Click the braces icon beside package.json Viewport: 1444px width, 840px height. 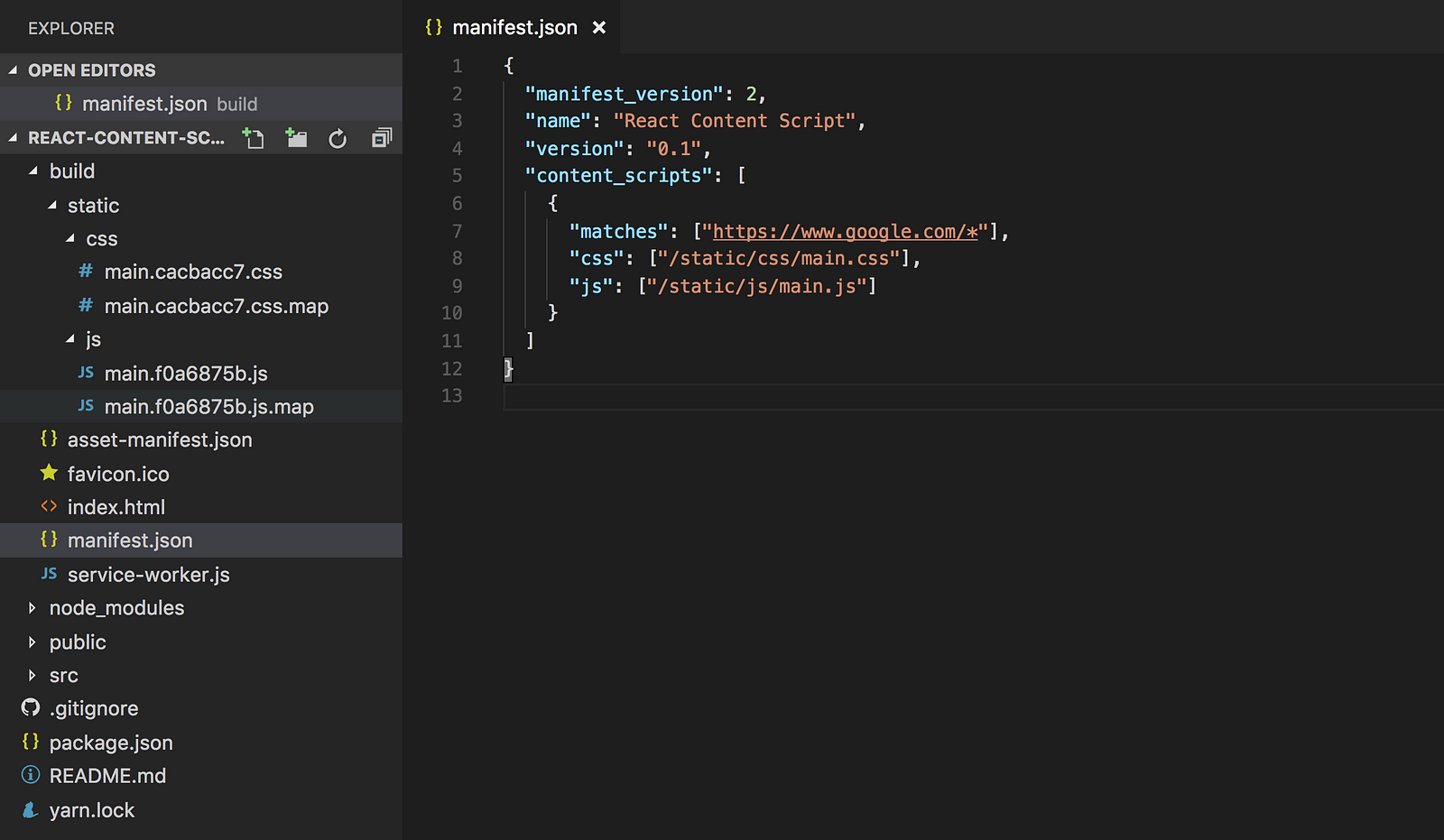click(x=31, y=742)
